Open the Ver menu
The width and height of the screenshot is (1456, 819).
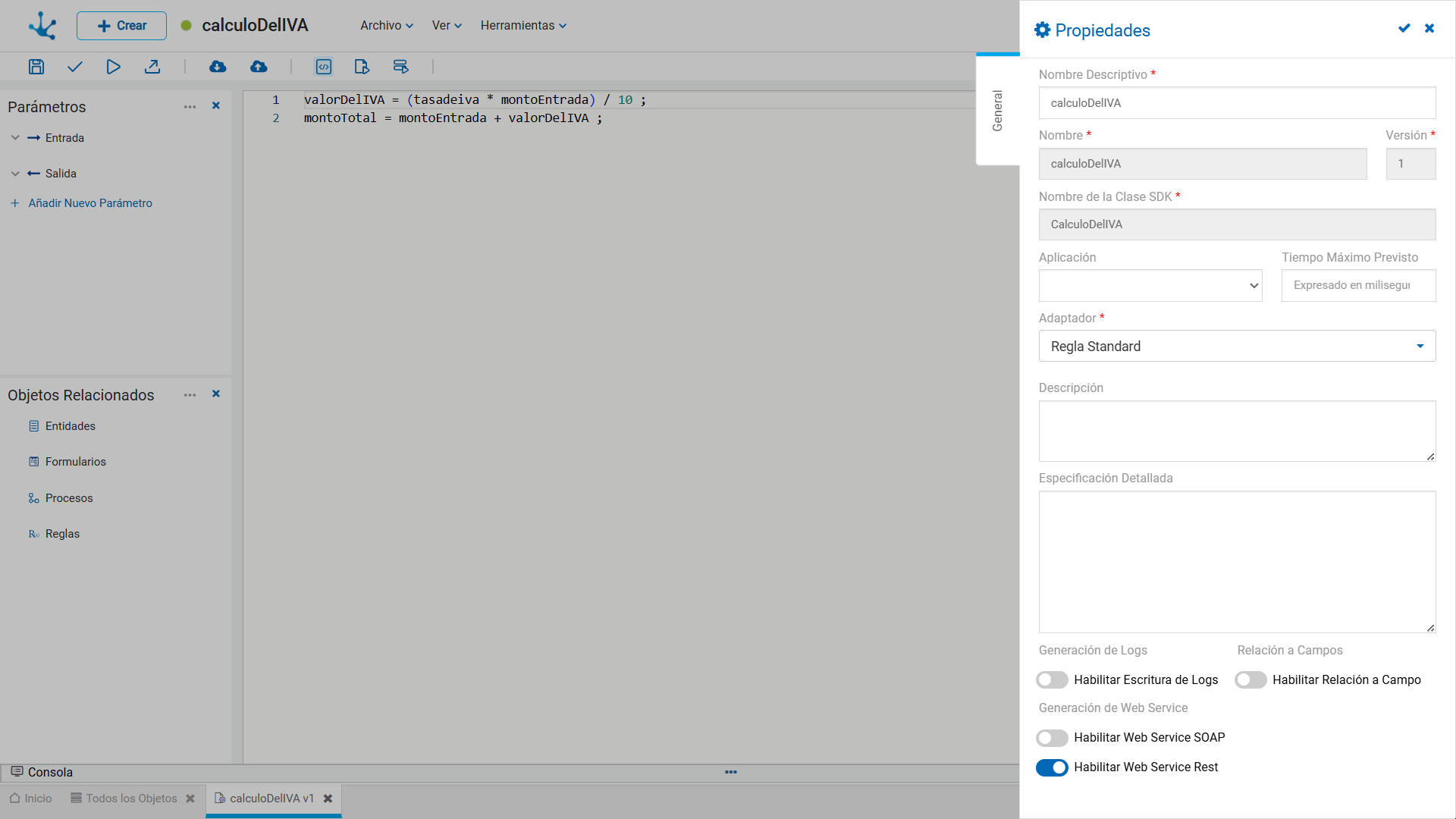(x=447, y=26)
